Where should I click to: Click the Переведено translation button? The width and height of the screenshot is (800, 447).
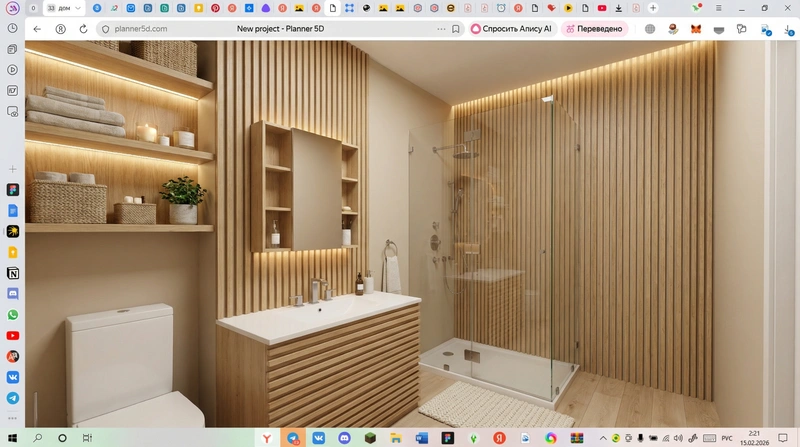pos(595,29)
